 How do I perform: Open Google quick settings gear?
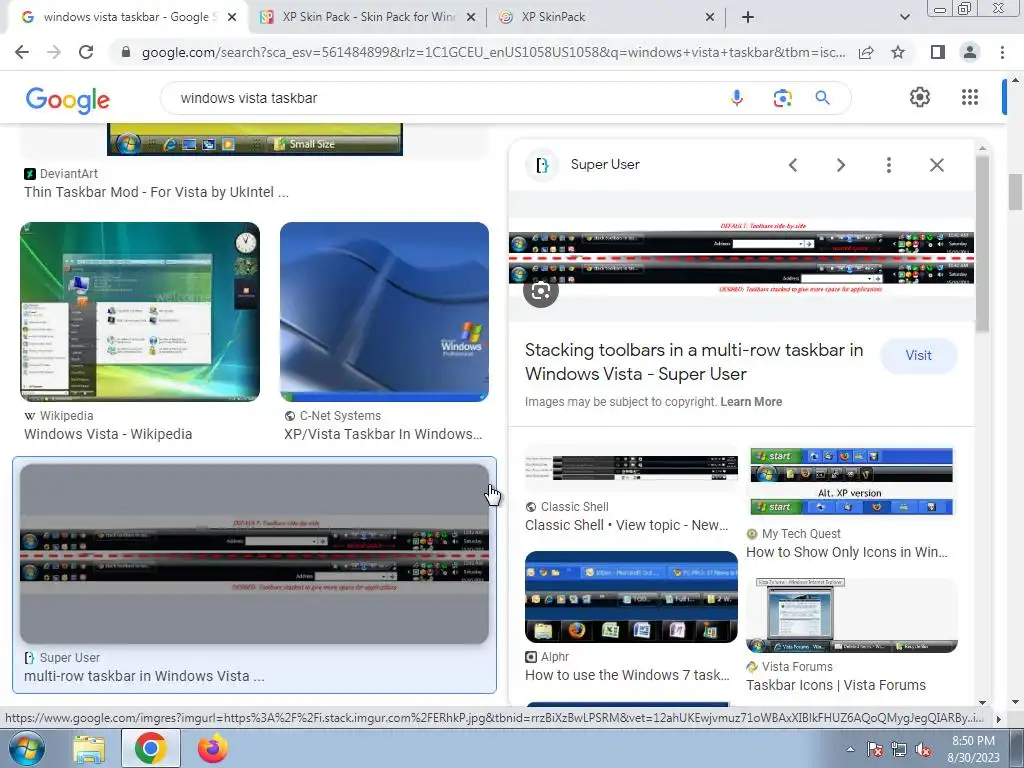click(x=920, y=97)
